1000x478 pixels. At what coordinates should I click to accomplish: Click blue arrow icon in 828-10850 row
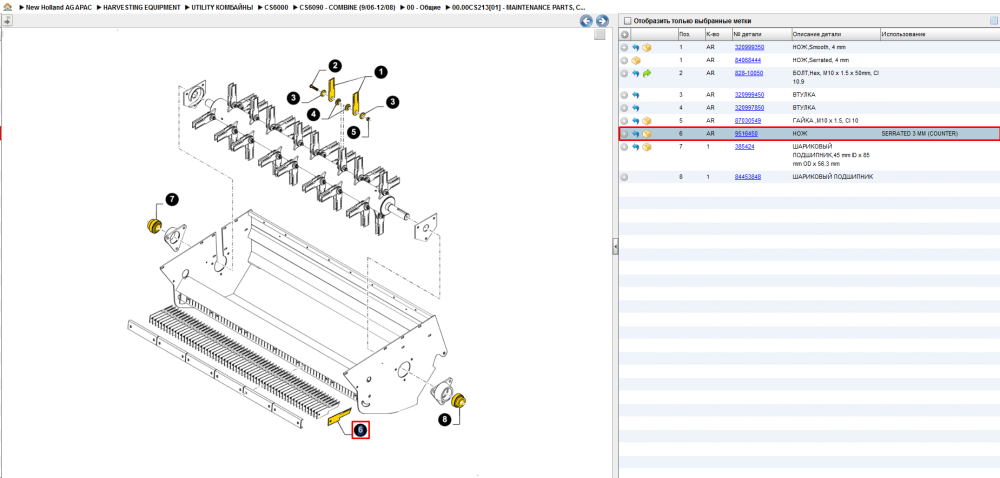click(x=636, y=74)
